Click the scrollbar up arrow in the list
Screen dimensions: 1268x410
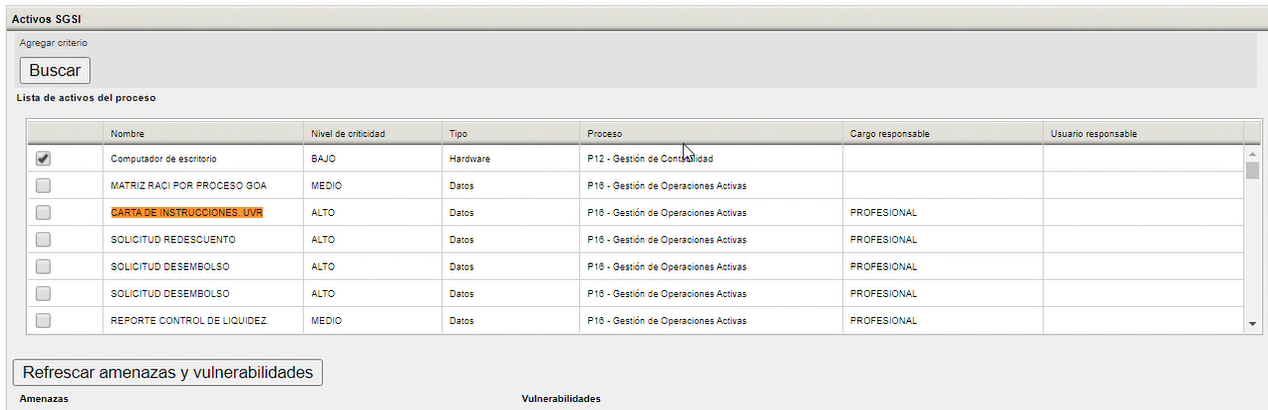coord(1253,155)
